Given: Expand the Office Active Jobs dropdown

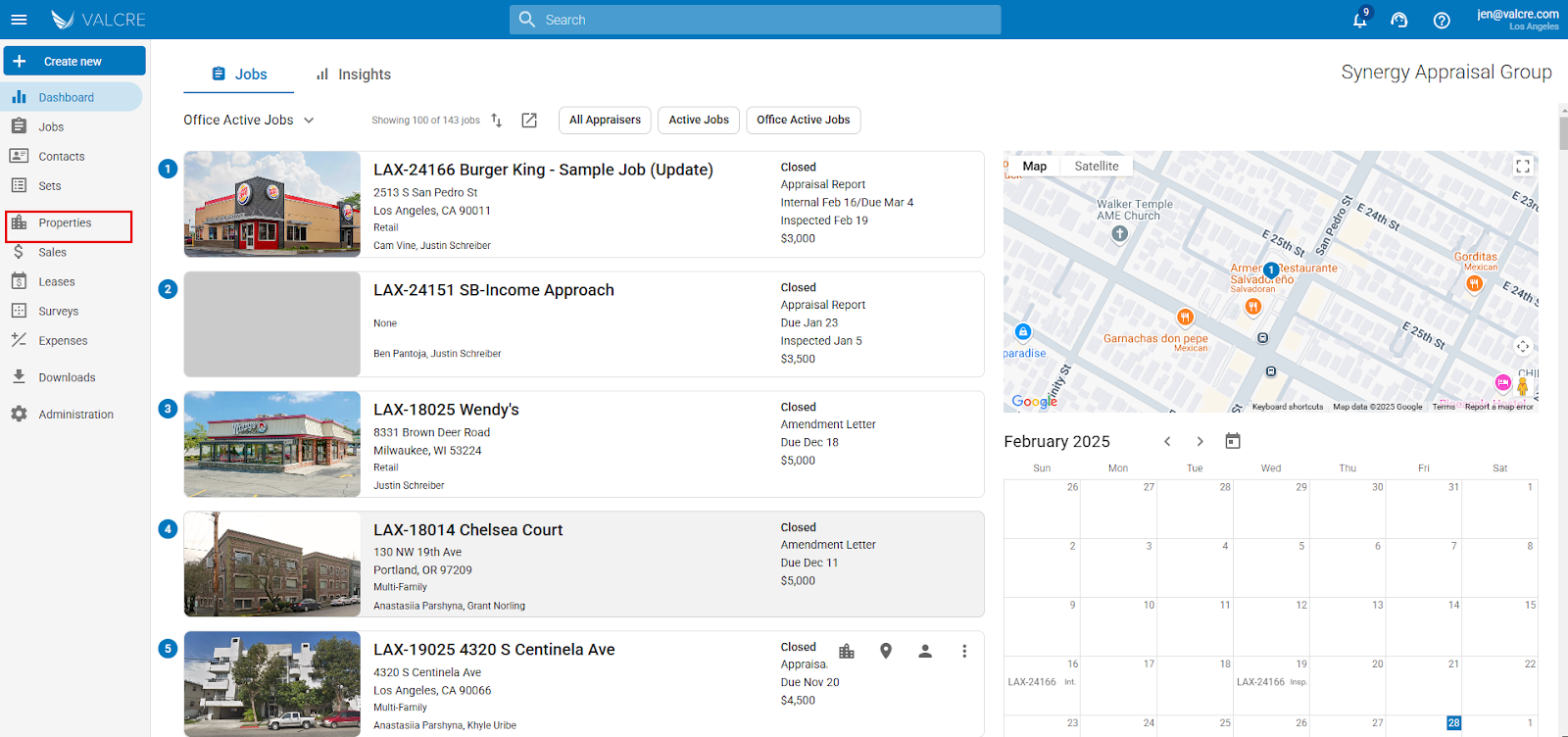Looking at the screenshot, I should (x=249, y=120).
